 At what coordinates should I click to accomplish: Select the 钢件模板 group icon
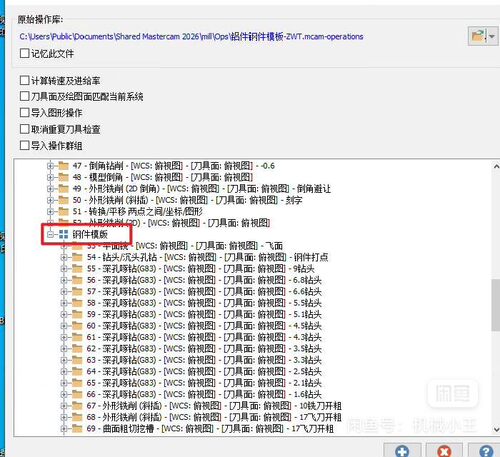click(x=63, y=234)
